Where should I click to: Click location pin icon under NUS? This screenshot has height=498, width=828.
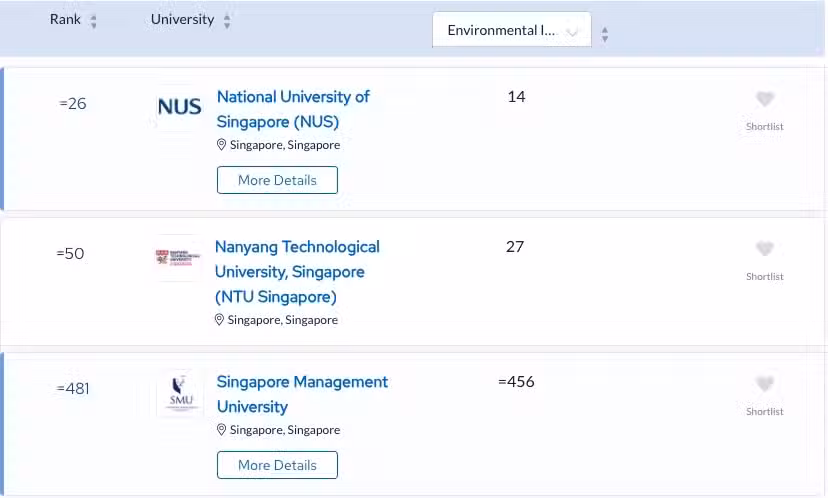point(221,145)
